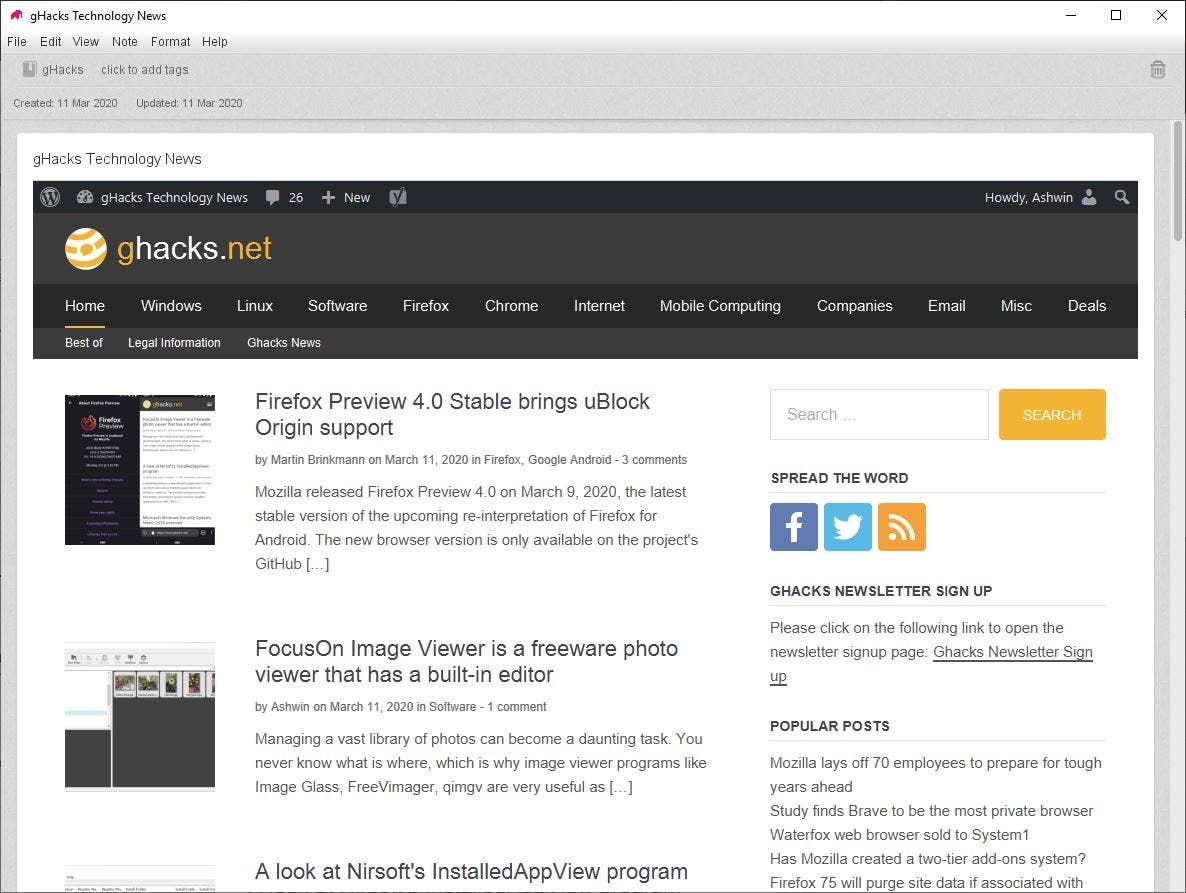Click the app icon in the title bar

point(16,15)
